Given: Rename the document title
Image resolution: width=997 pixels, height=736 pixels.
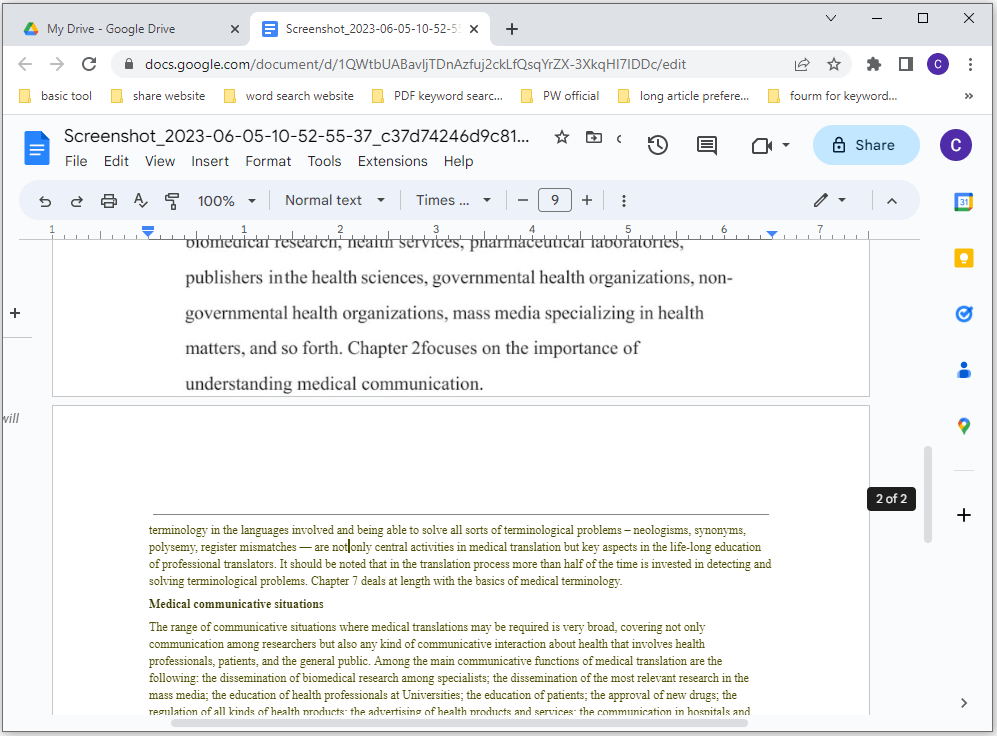Looking at the screenshot, I should [296, 136].
